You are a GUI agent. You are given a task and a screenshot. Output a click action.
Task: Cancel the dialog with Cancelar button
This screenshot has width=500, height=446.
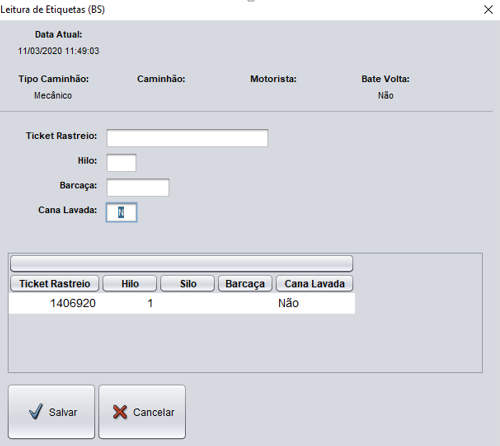coord(142,412)
